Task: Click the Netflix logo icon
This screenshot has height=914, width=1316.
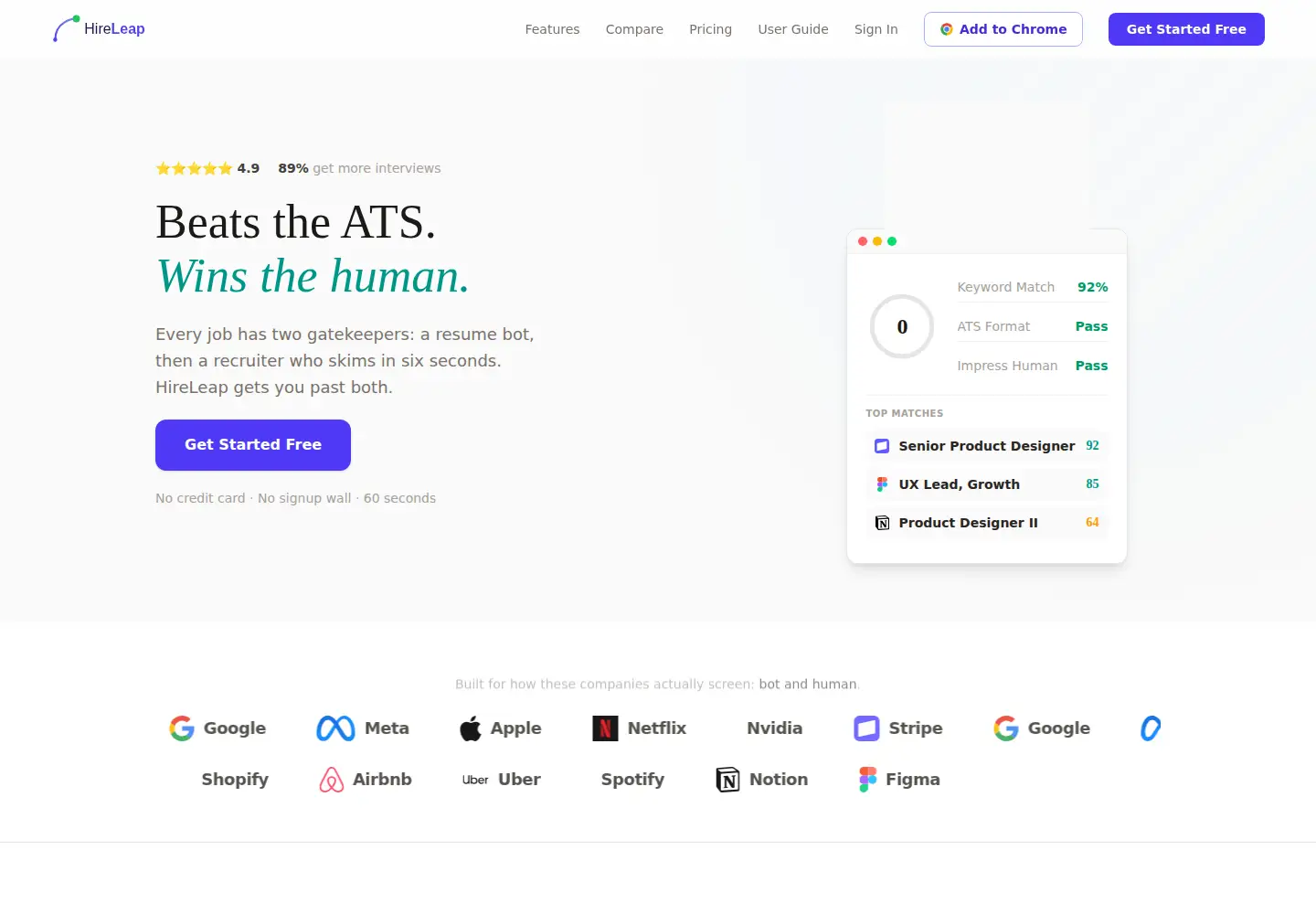Action: point(605,728)
